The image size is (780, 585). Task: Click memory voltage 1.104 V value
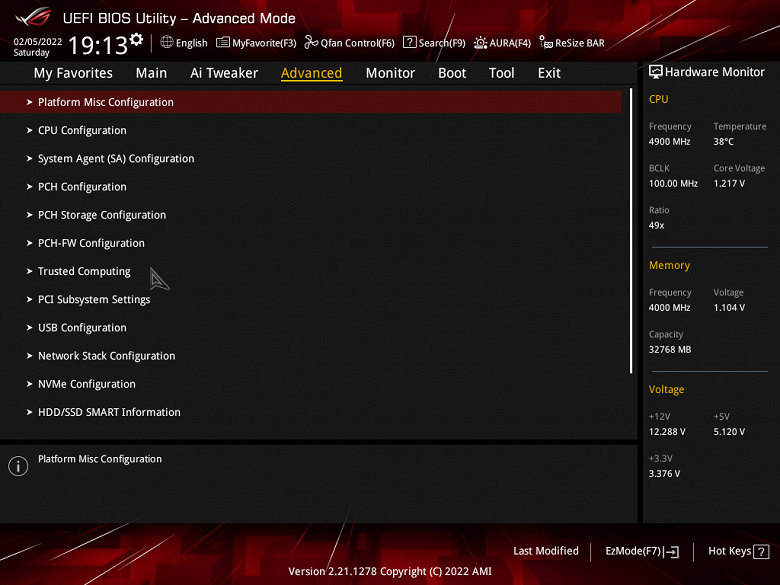[x=729, y=308]
